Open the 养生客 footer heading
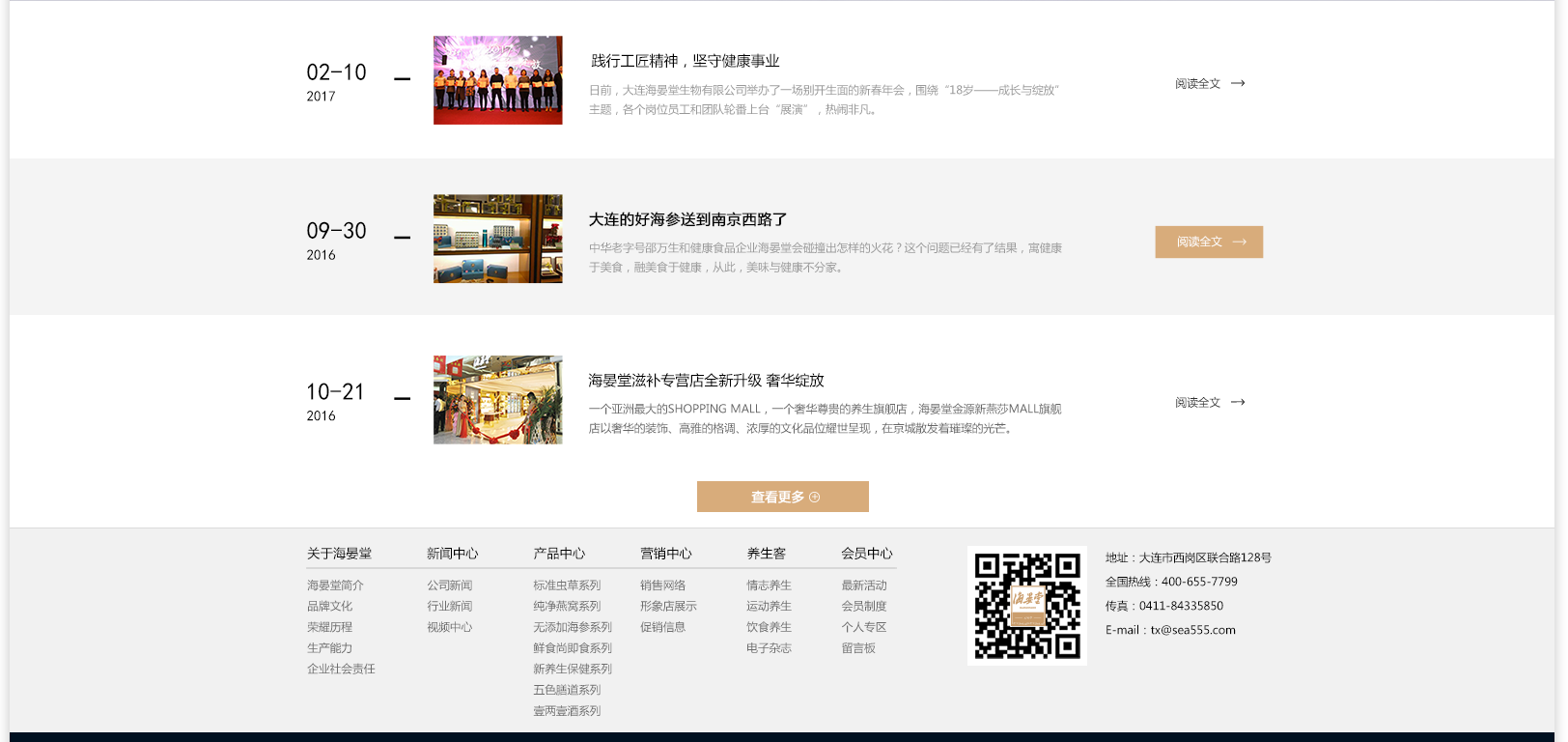This screenshot has width=1568, height=742. 766,554
